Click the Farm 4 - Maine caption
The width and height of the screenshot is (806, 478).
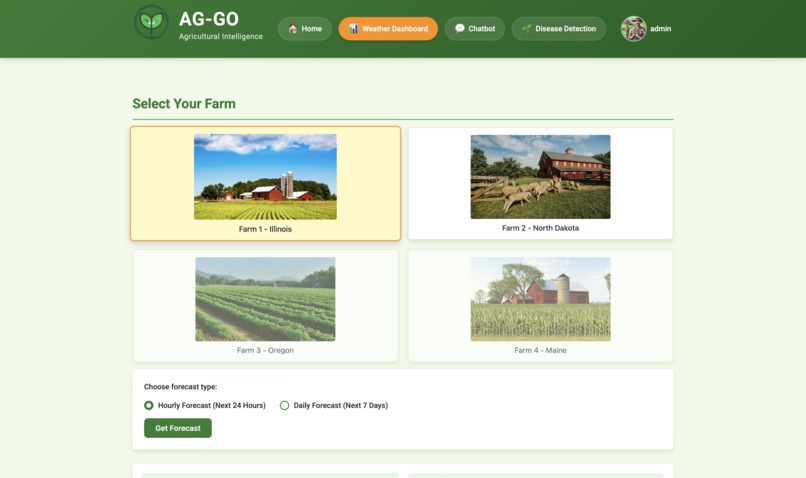[x=540, y=351]
